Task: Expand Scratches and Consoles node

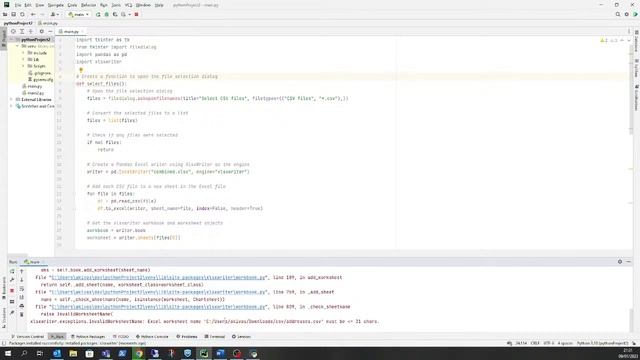Action: (x=11, y=106)
